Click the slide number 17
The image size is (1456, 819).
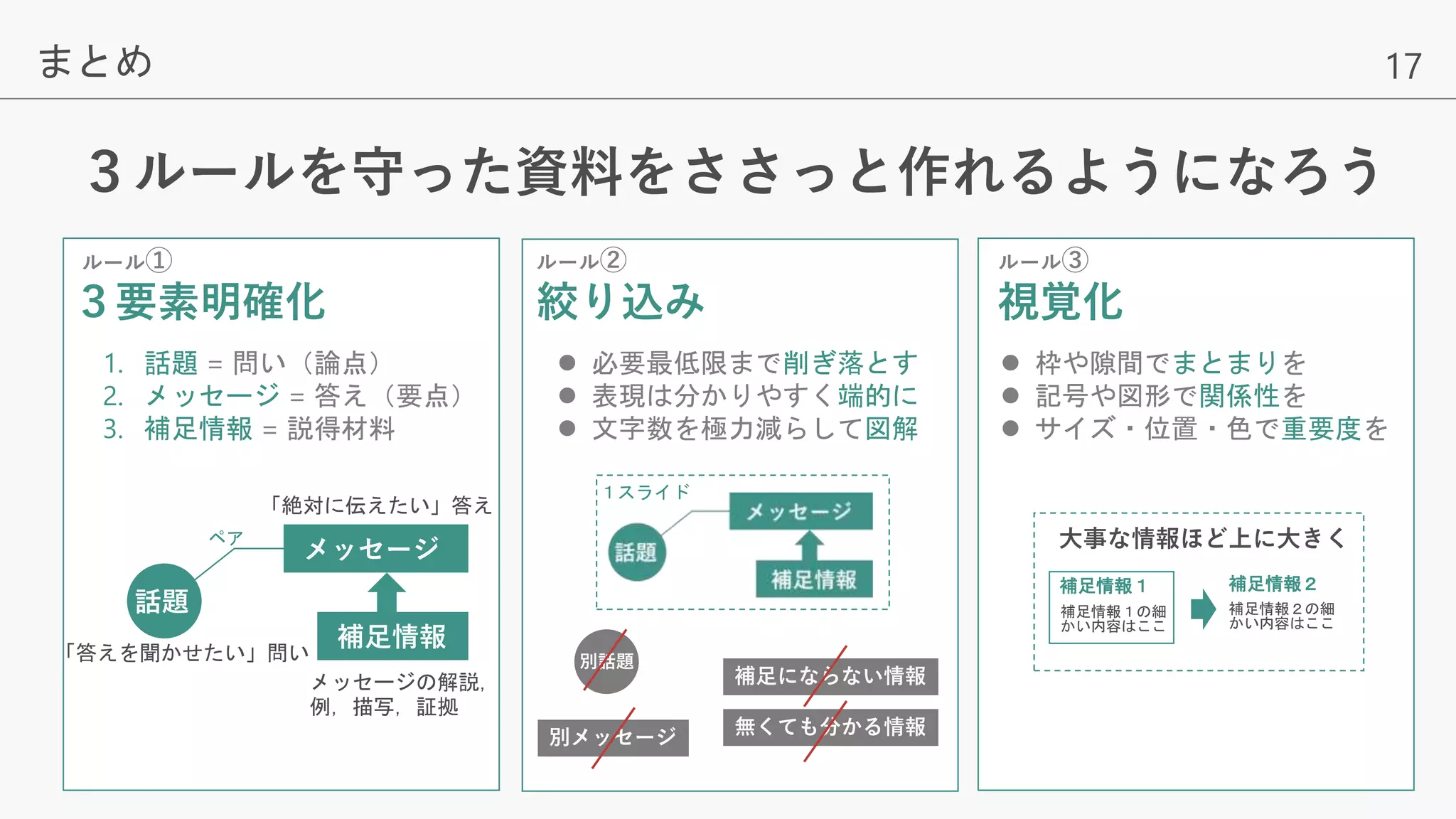1403,66
